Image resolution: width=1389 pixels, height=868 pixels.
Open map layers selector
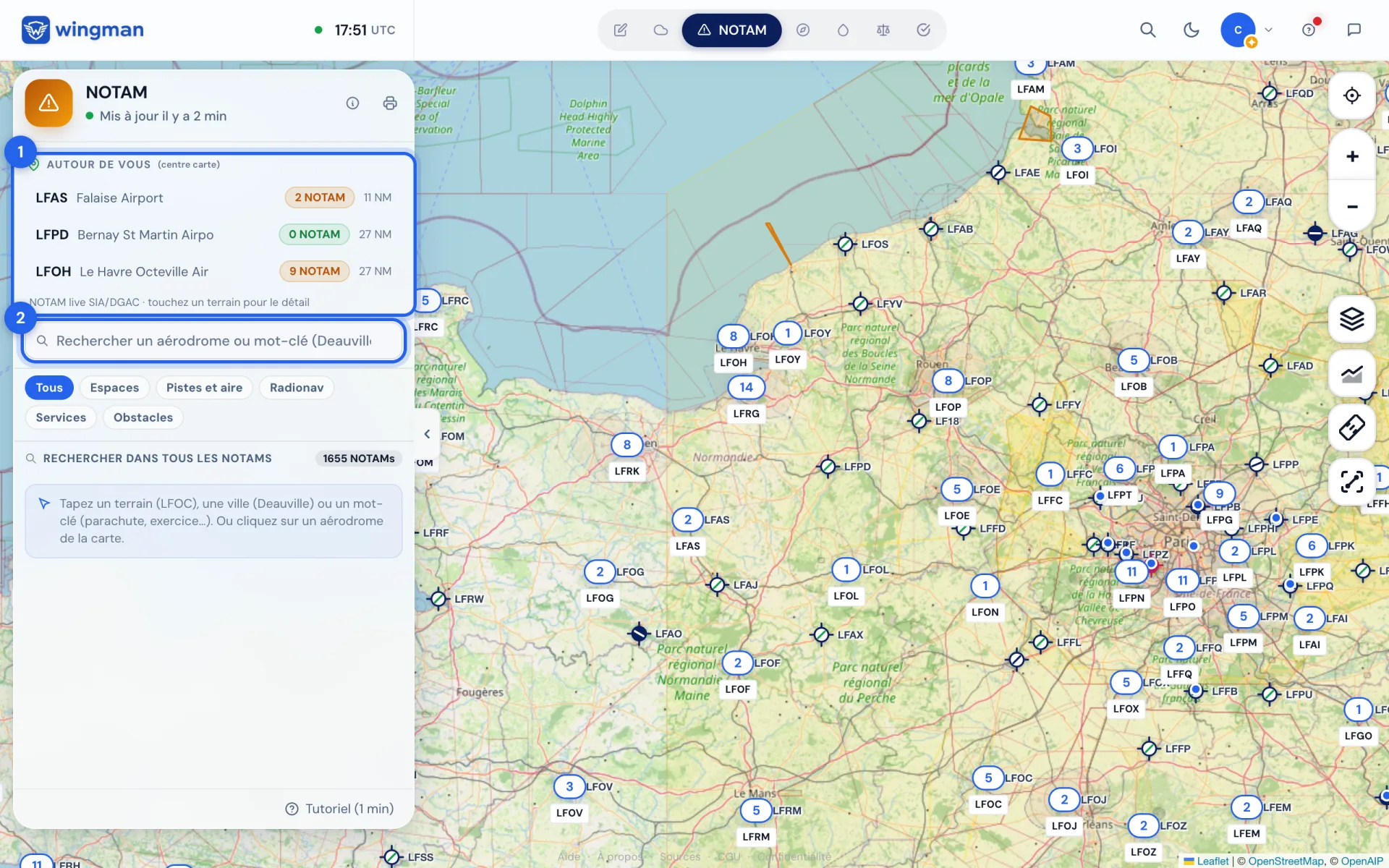pyautogui.click(x=1351, y=319)
